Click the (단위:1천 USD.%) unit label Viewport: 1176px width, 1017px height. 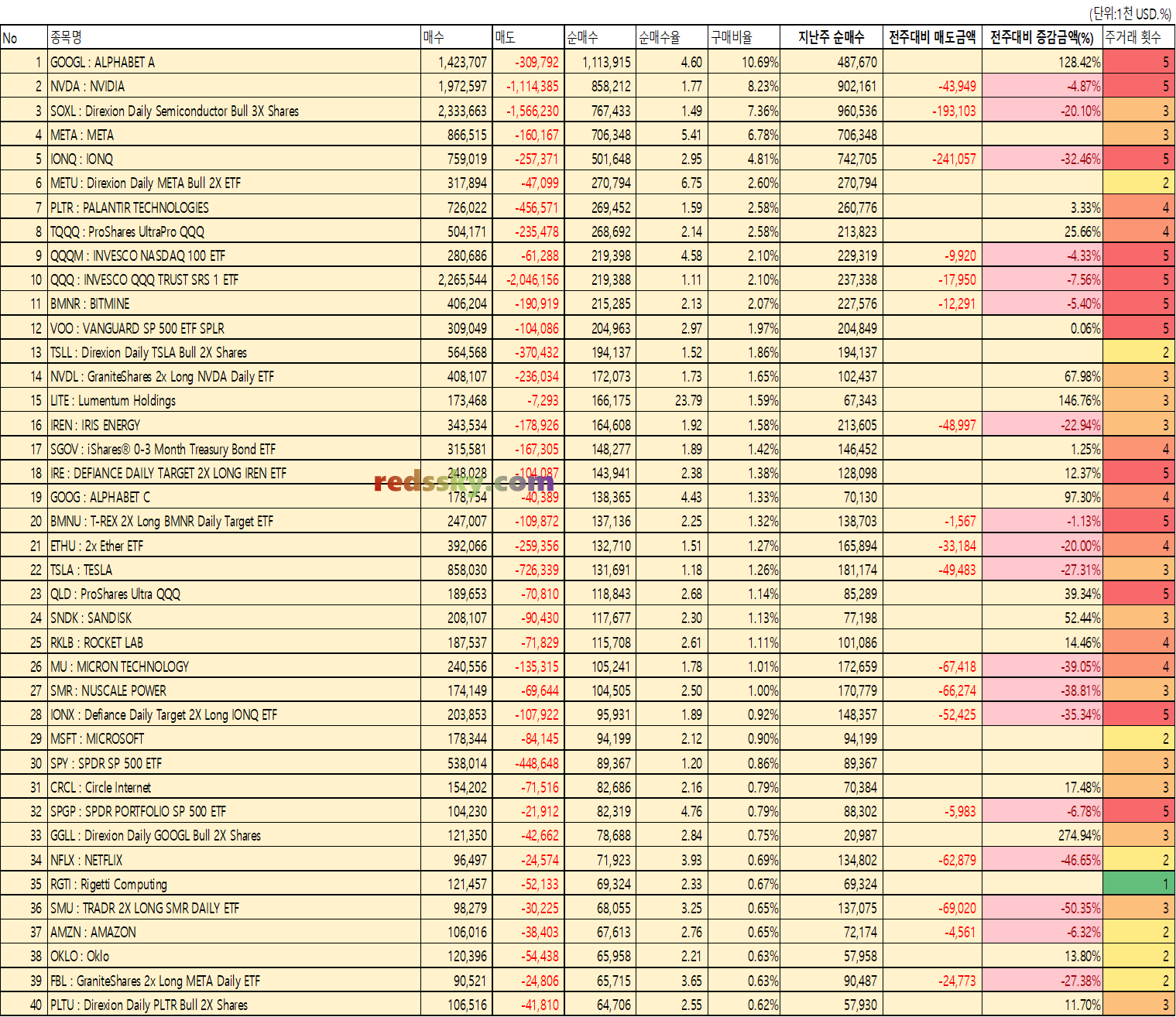[x=1130, y=13]
